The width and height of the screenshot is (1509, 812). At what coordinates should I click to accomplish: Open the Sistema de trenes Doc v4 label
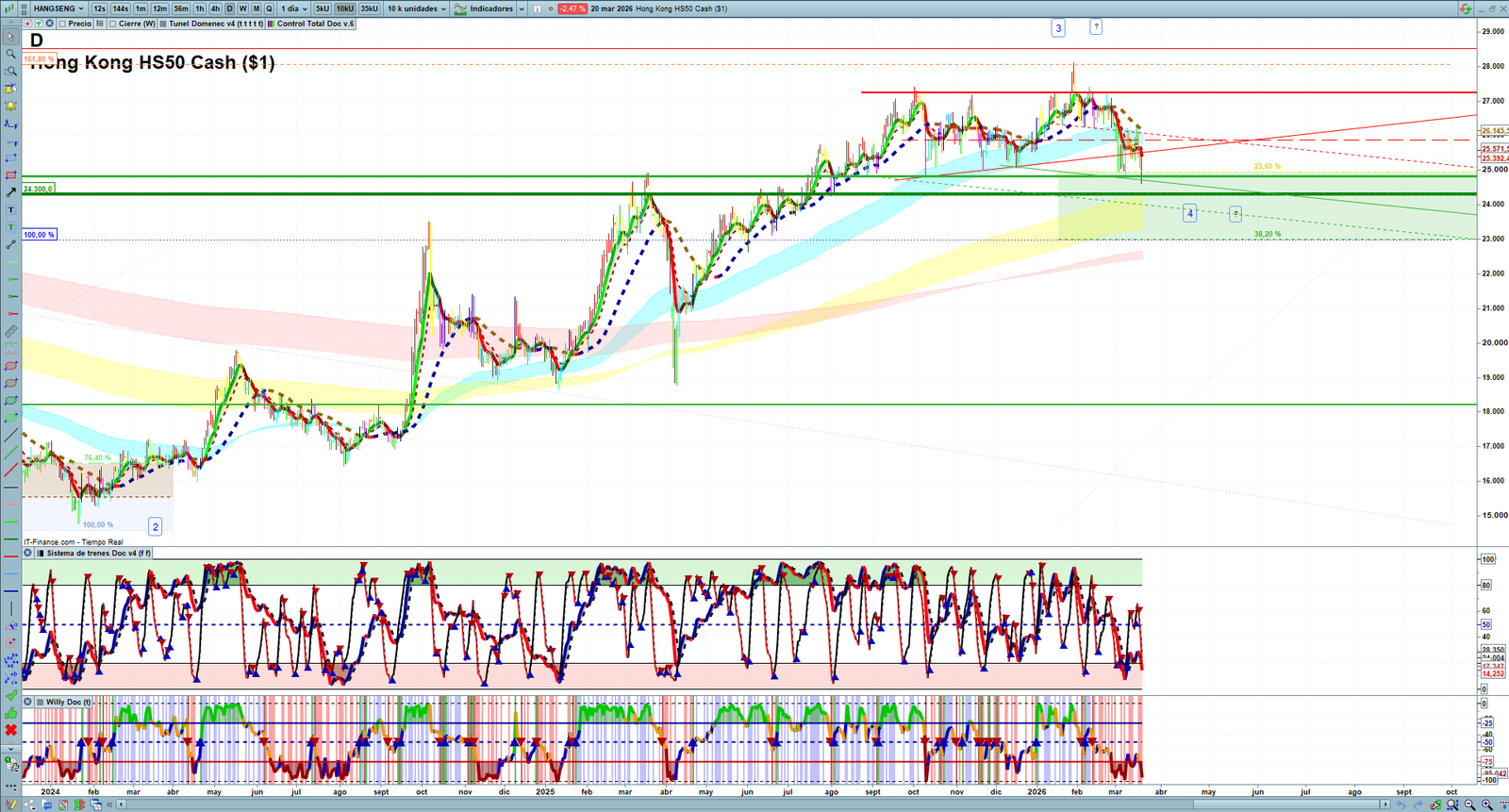tap(98, 554)
